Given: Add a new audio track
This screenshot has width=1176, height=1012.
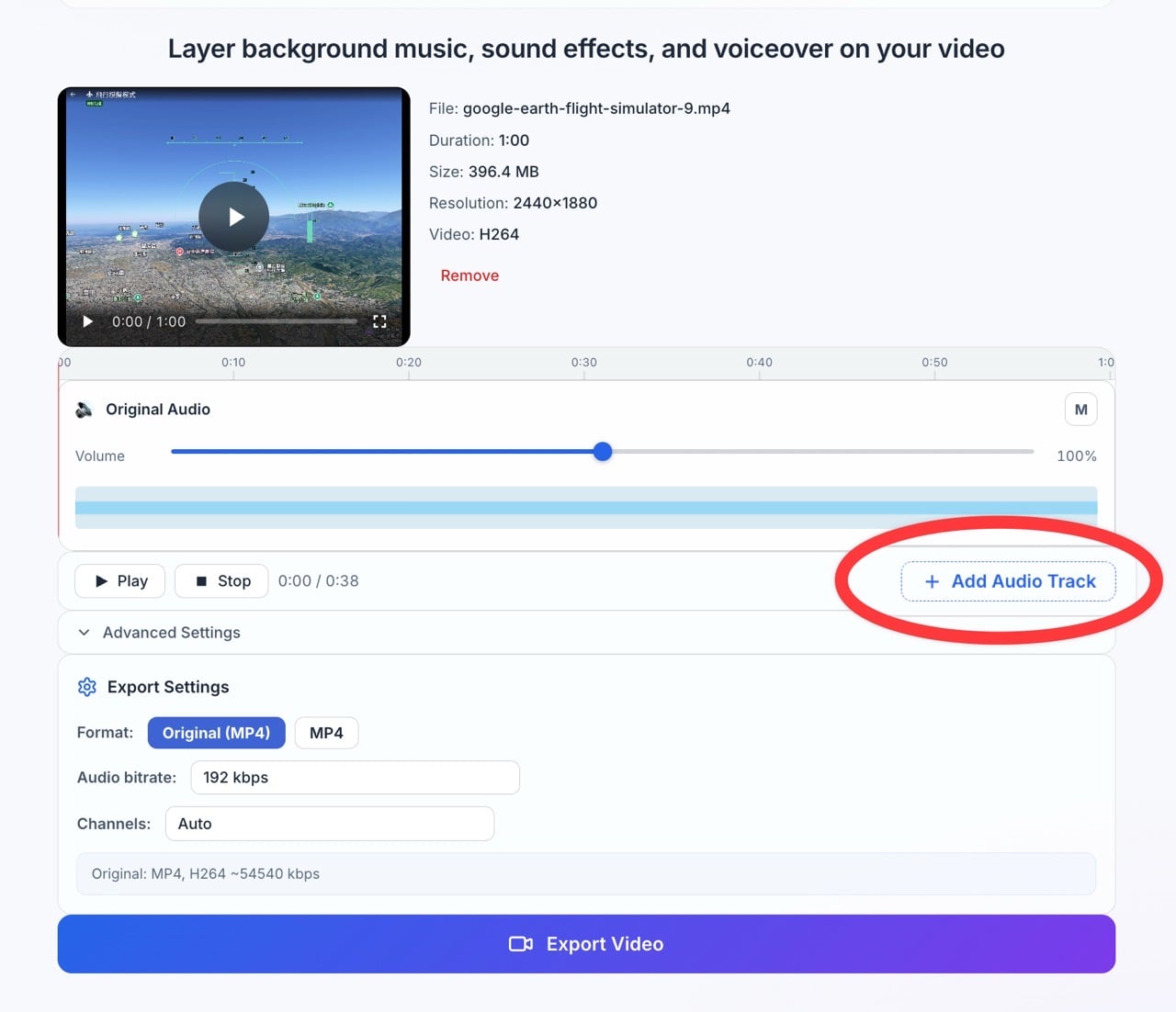Looking at the screenshot, I should pos(1008,581).
